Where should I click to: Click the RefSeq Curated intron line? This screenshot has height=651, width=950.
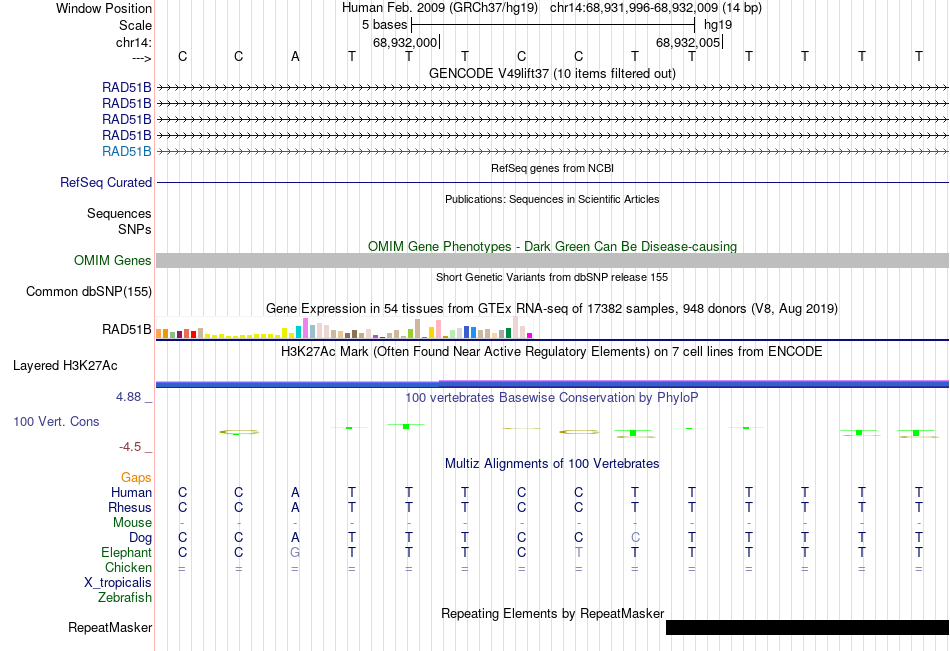coord(552,182)
